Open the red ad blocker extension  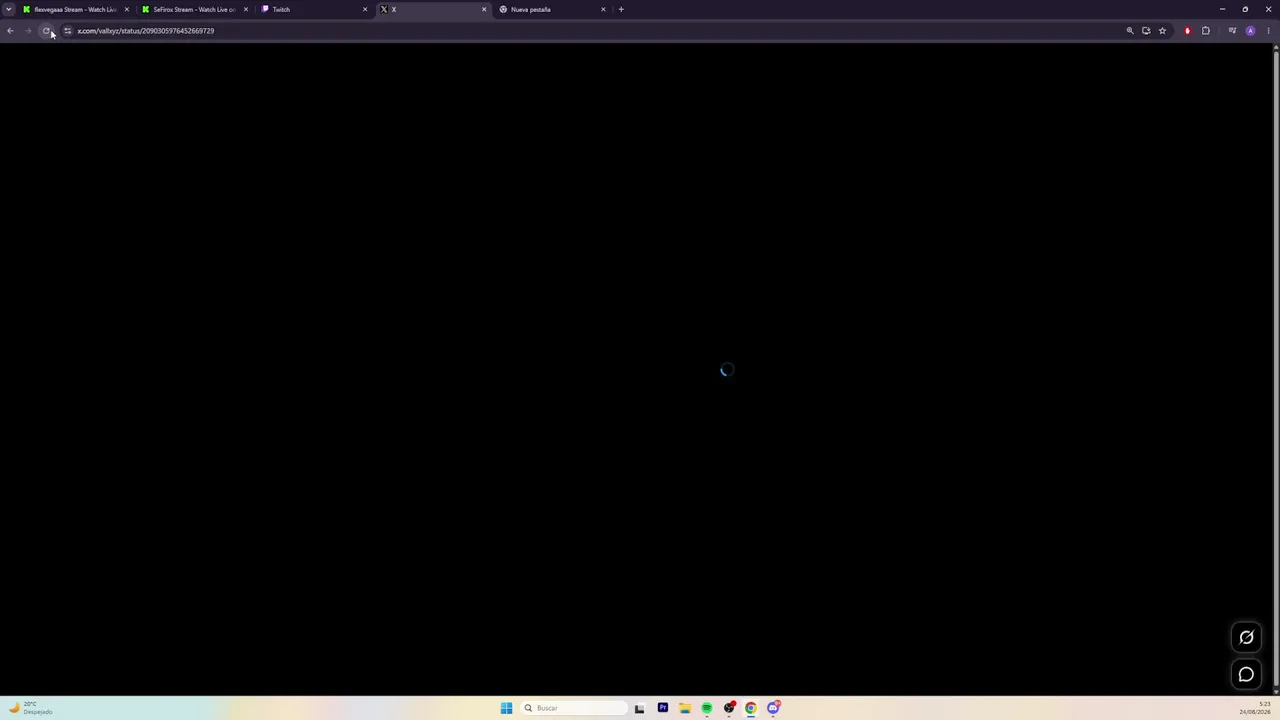pyautogui.click(x=1187, y=31)
